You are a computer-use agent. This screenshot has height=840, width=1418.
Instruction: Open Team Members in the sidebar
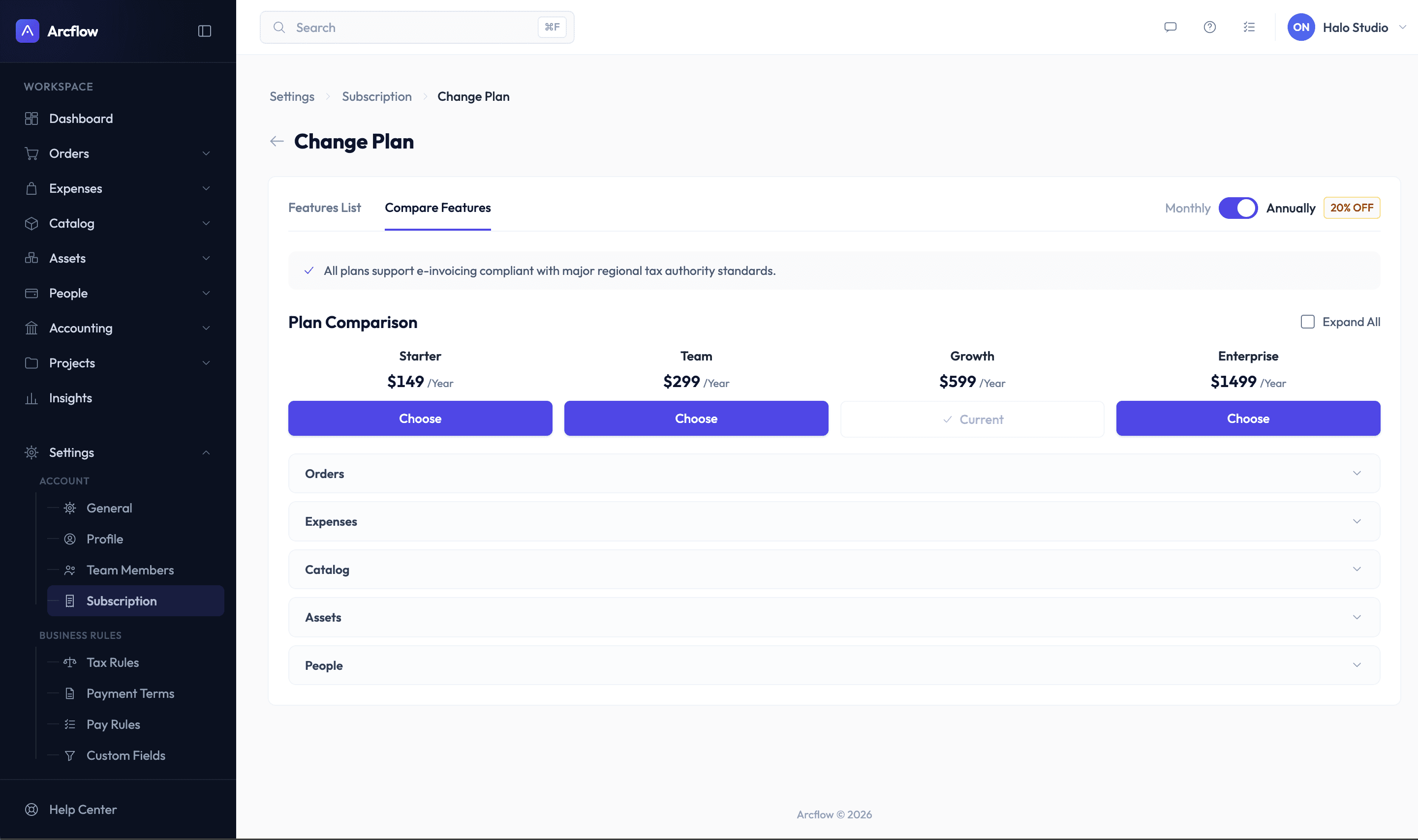(130, 570)
